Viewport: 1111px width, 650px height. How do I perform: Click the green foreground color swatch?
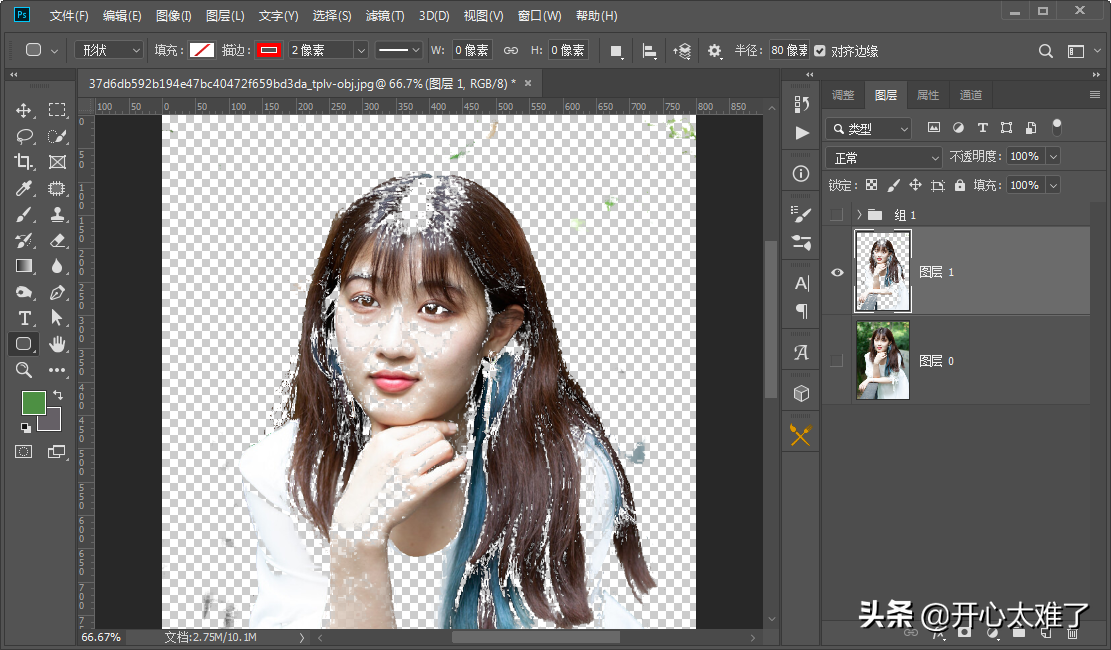33,402
